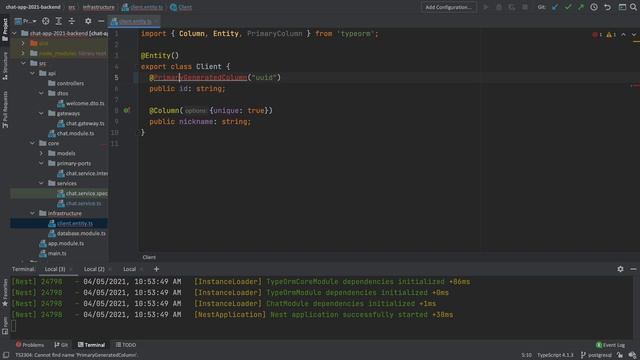Open the Git tool window tab
The width and height of the screenshot is (640, 360).
click(x=61, y=345)
